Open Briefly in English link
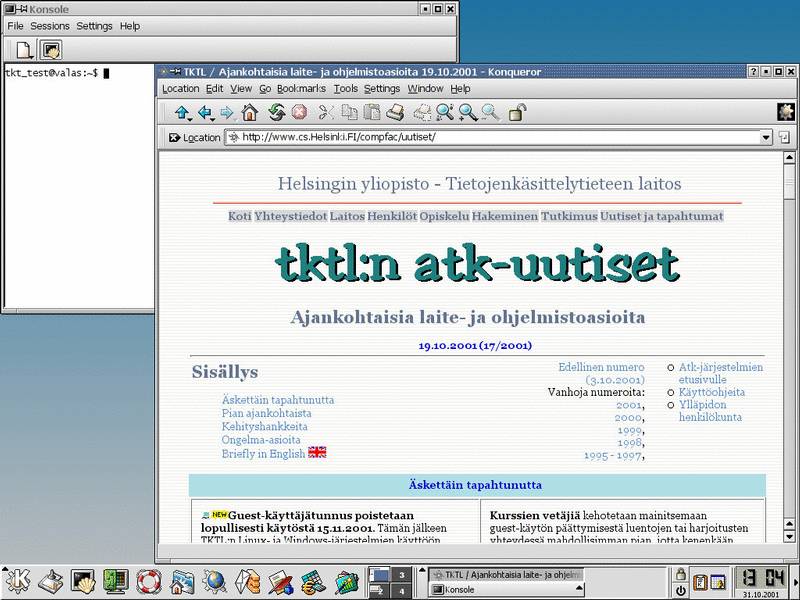 pos(263,454)
